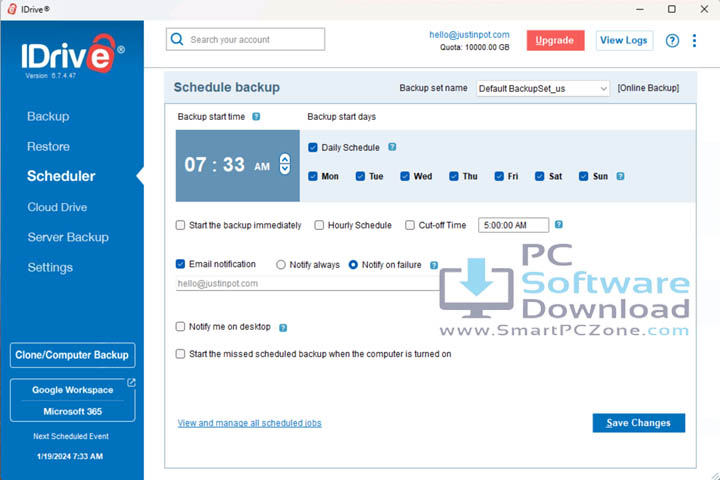The height and width of the screenshot is (480, 720).
Task: Uncheck the Thu checkbox
Action: tap(454, 176)
